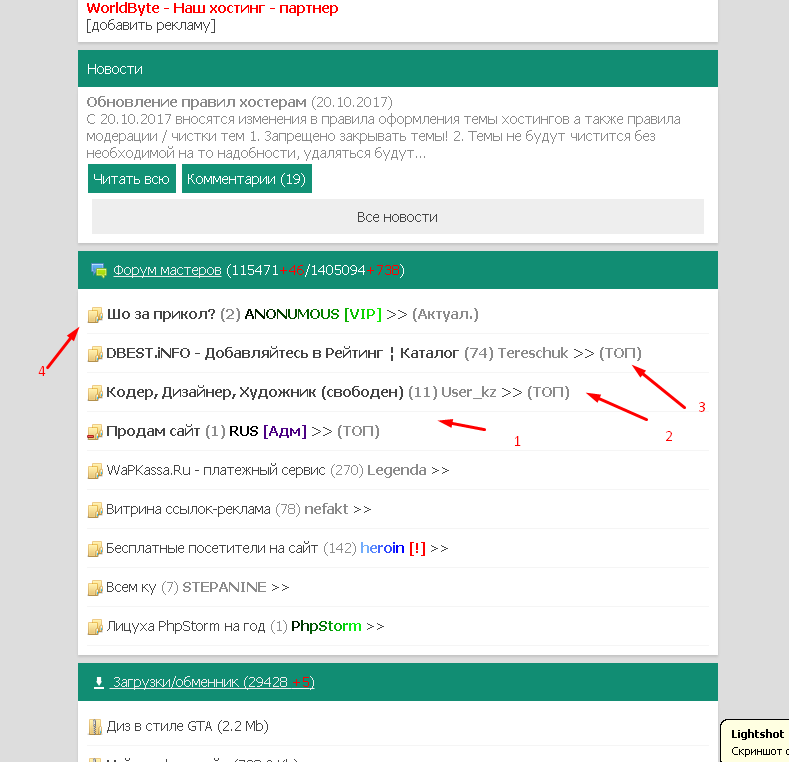
Task: Click the folder icon beside "Шо за прикол?"
Action: pos(95,315)
